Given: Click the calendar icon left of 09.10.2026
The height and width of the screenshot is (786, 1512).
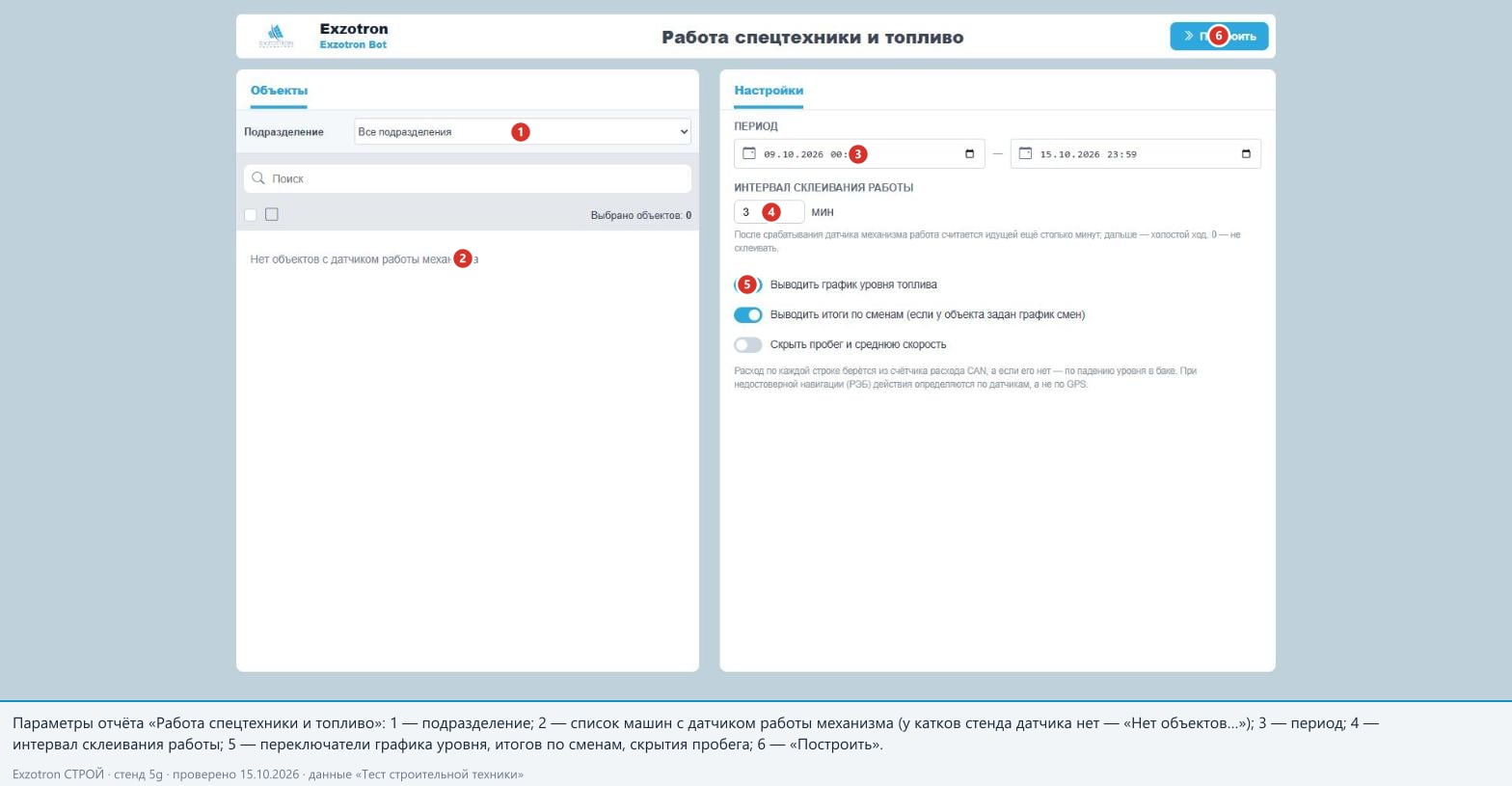Looking at the screenshot, I should click(x=749, y=153).
